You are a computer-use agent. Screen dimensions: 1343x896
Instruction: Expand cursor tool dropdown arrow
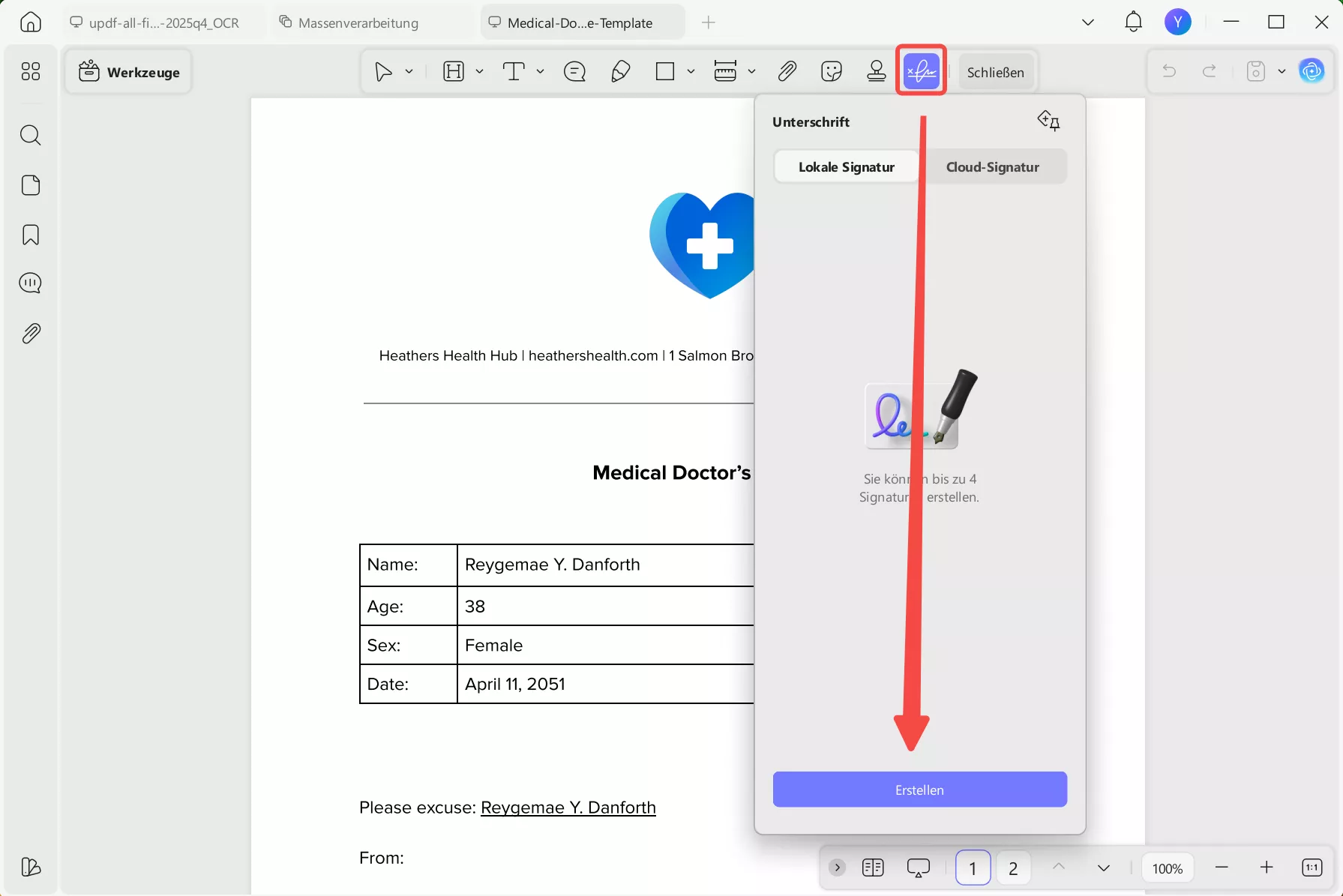(409, 72)
